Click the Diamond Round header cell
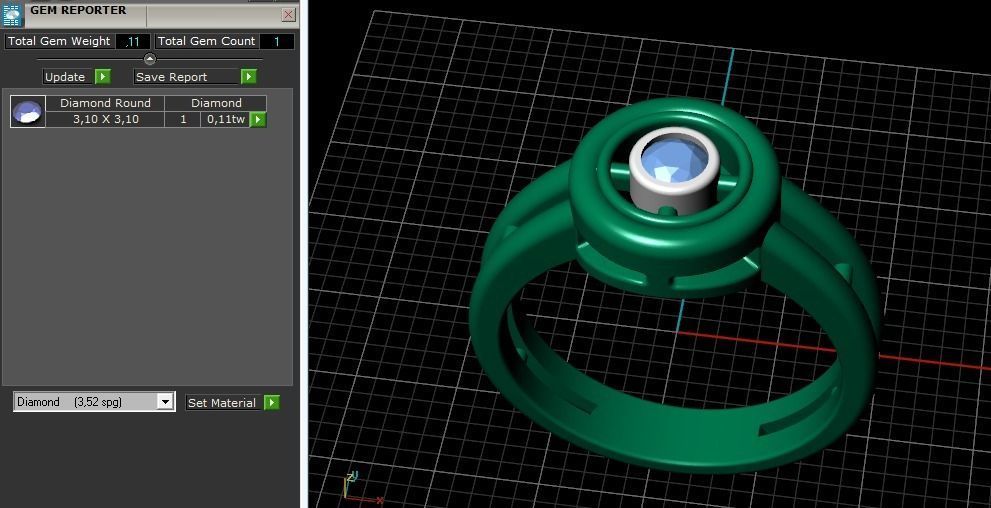Viewport: 991px width, 508px height. [106, 103]
